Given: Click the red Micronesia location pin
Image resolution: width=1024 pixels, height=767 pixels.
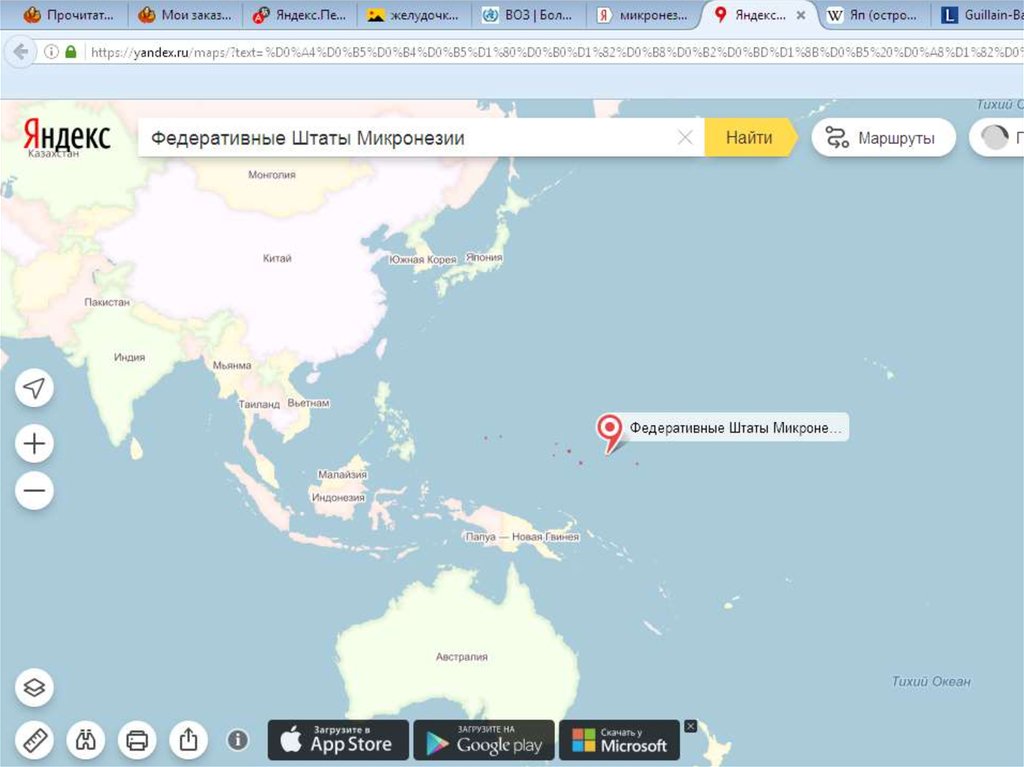Looking at the screenshot, I should click(608, 430).
